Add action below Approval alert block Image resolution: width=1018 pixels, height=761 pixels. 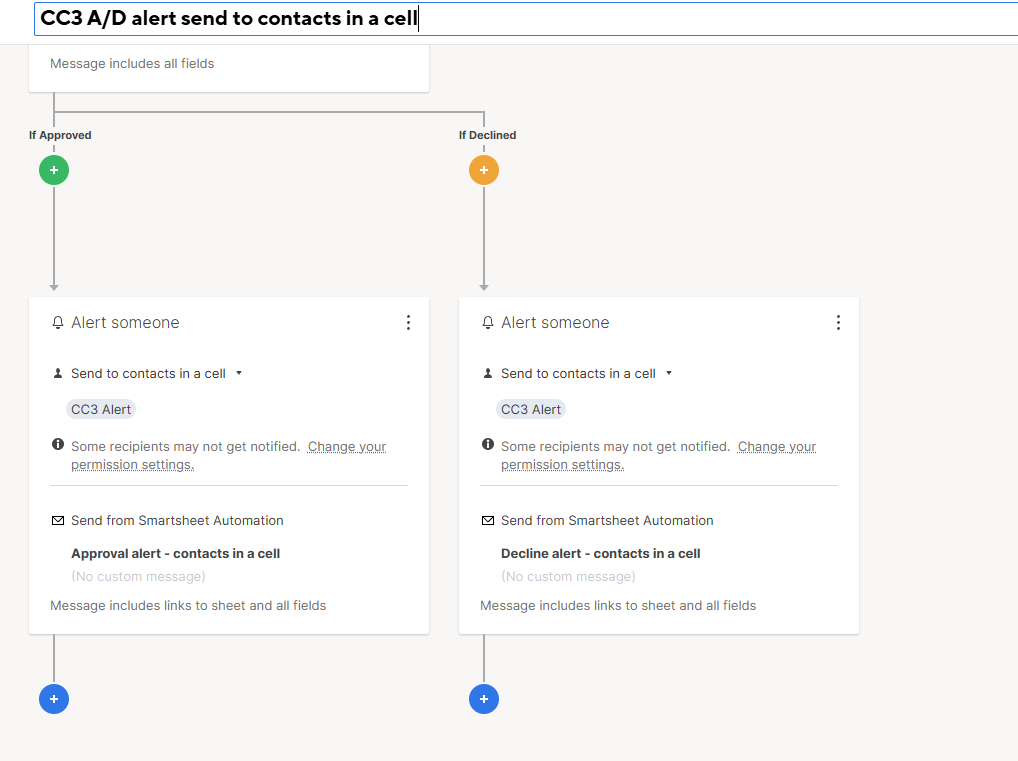(x=54, y=699)
